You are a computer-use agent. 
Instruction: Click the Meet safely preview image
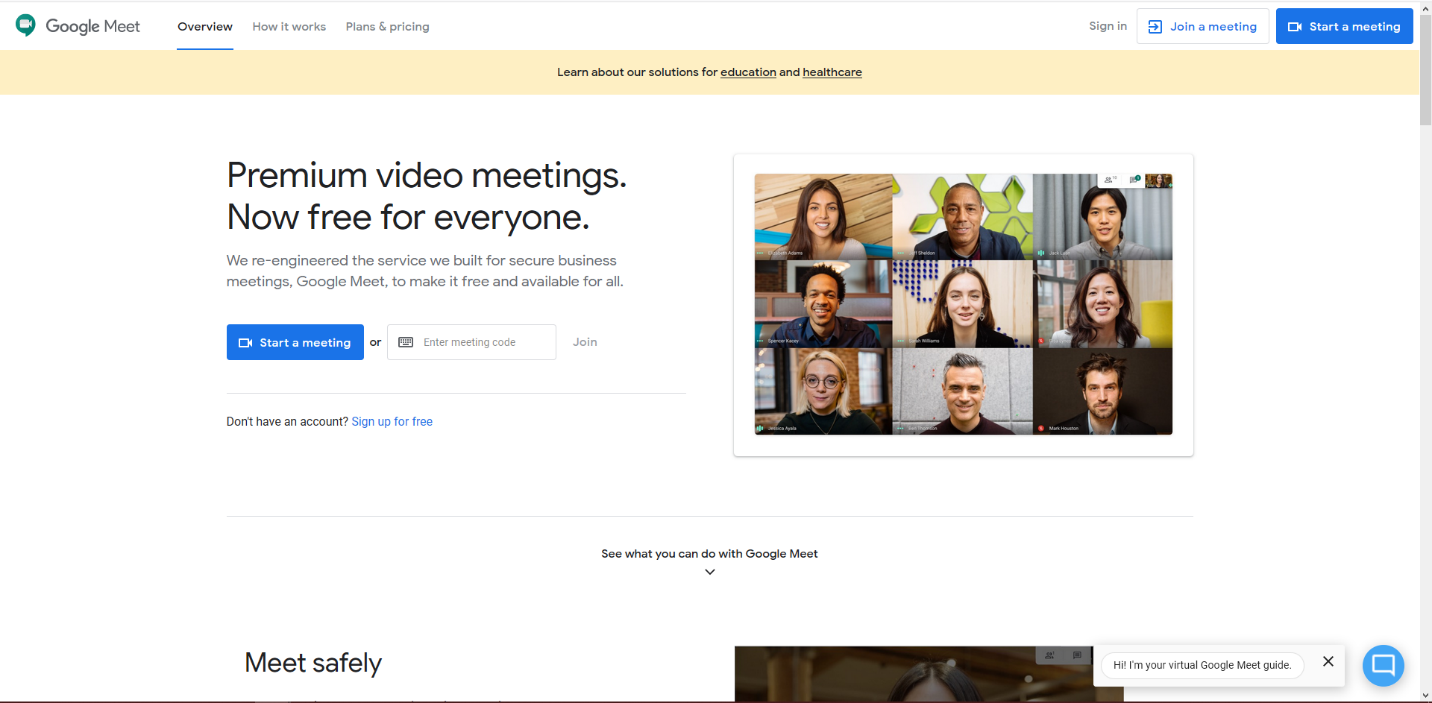929,673
